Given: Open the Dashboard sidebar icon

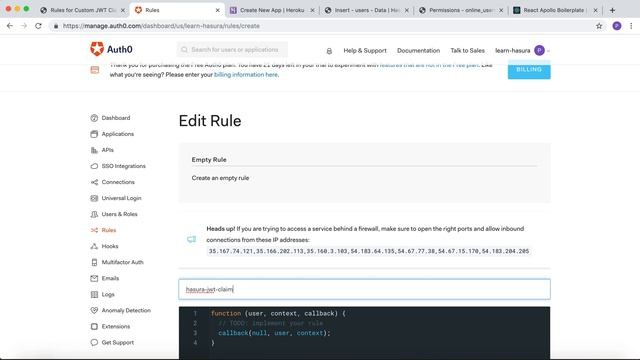Looking at the screenshot, I should click(x=94, y=118).
